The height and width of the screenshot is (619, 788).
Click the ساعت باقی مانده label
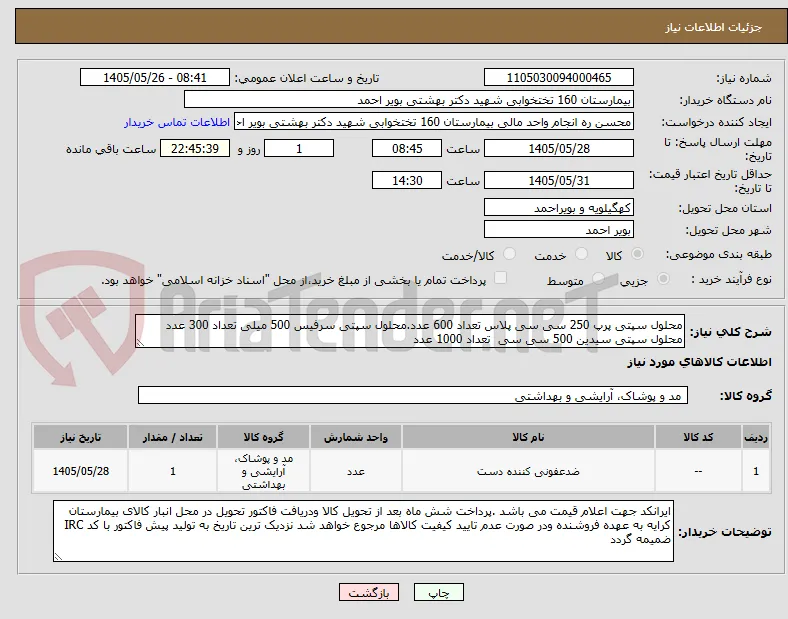pyautogui.click(x=111, y=149)
